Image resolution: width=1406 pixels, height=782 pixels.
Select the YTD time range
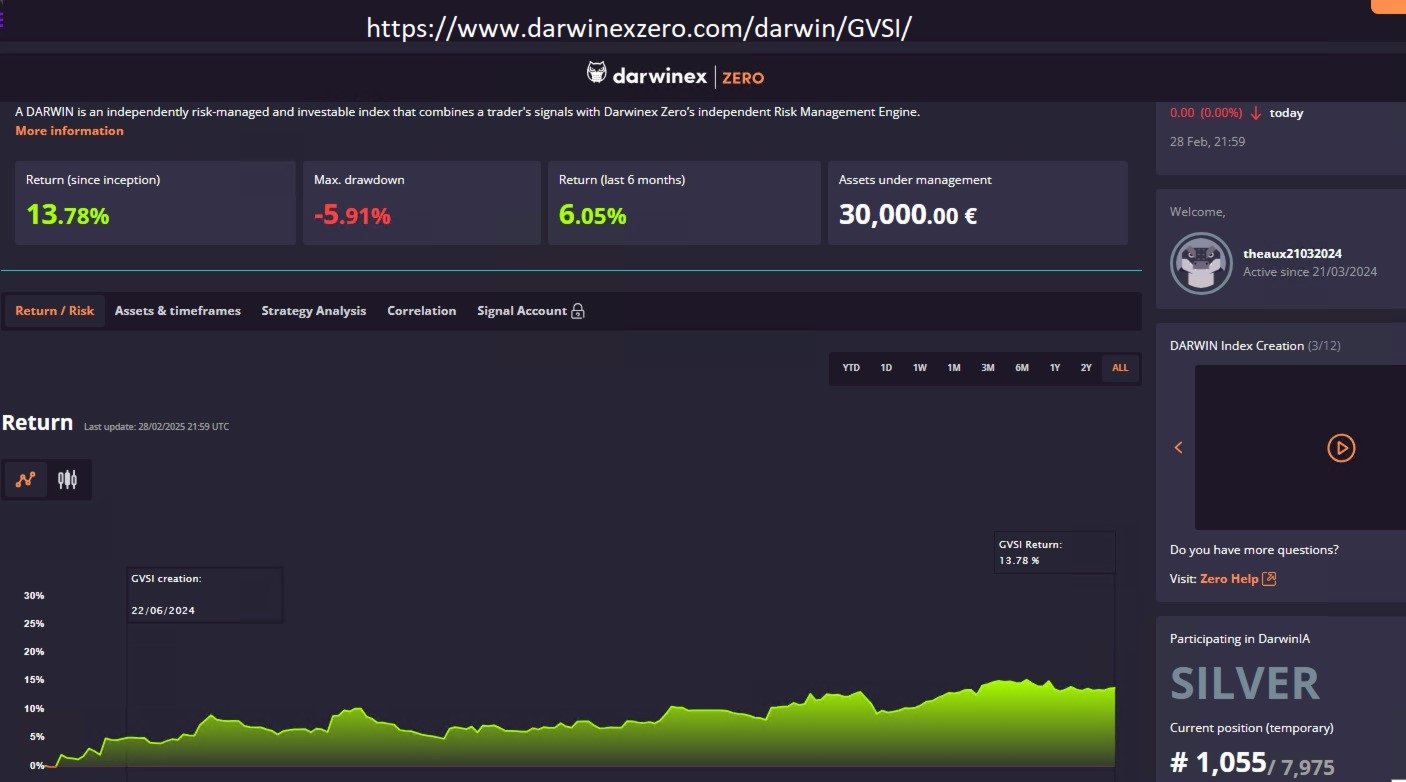pos(851,368)
